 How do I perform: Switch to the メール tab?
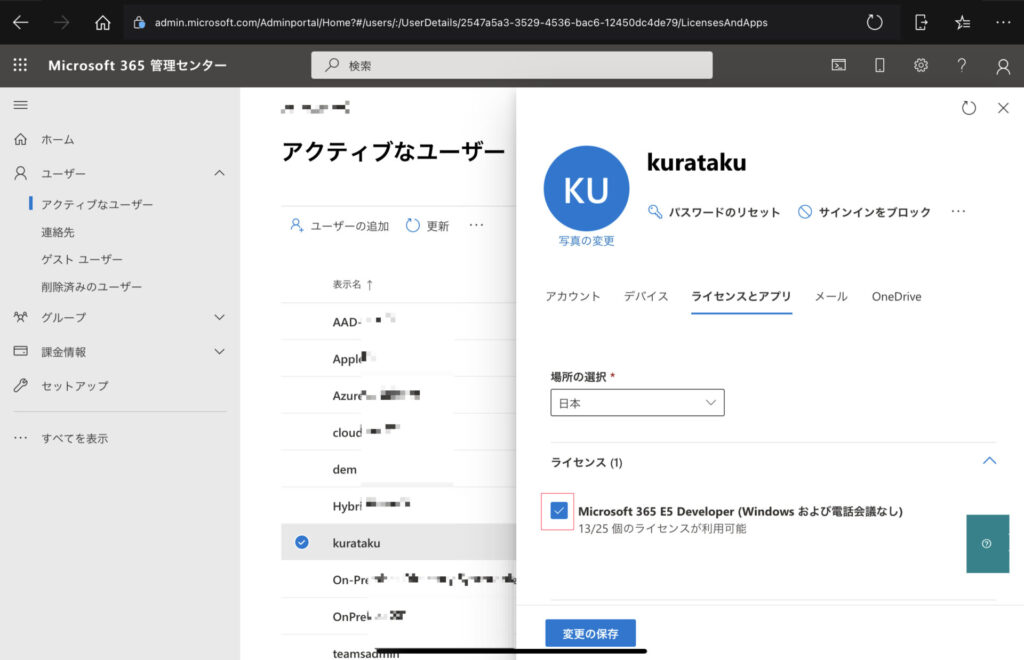pyautogui.click(x=832, y=296)
